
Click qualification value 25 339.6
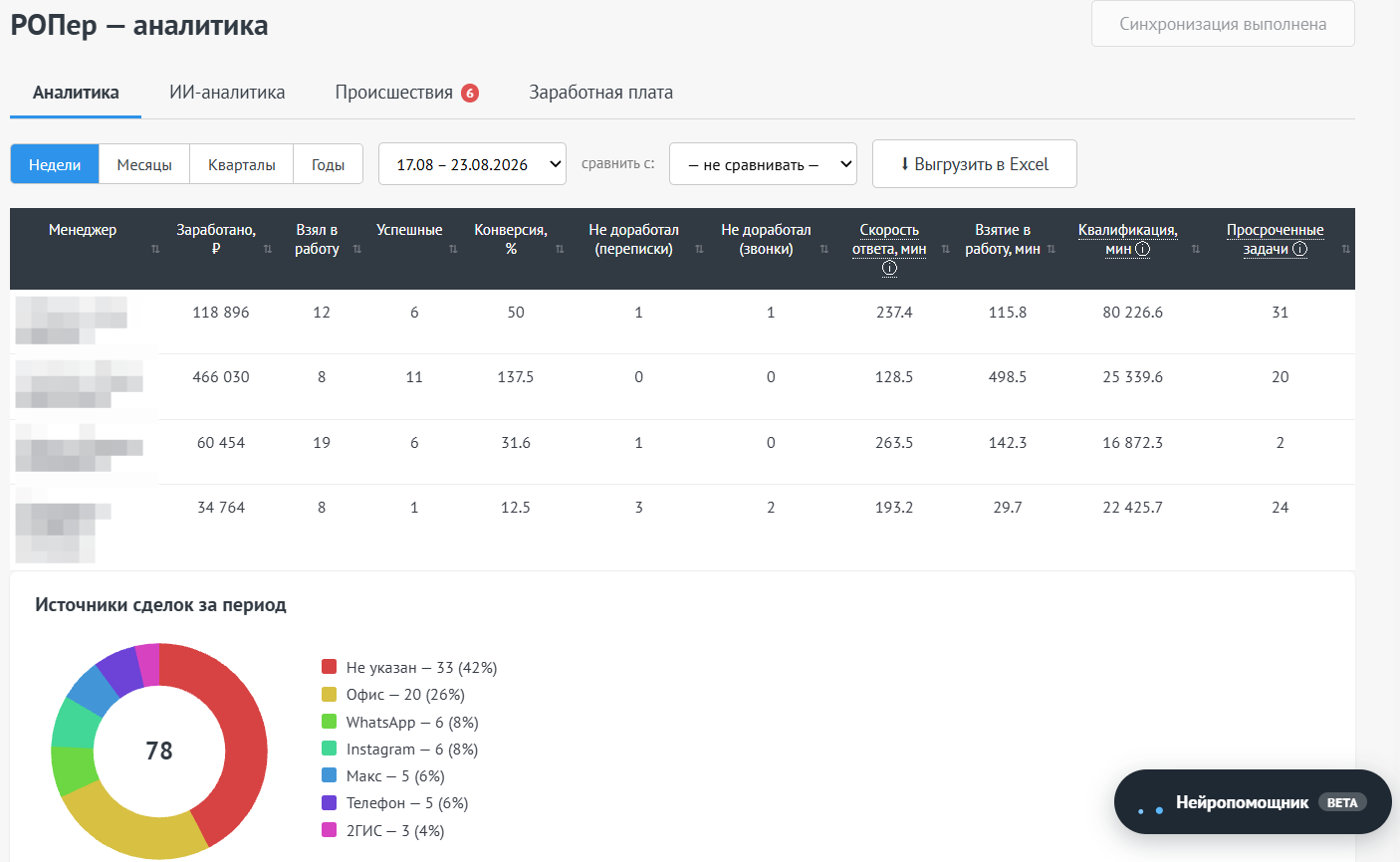pyautogui.click(x=1133, y=377)
